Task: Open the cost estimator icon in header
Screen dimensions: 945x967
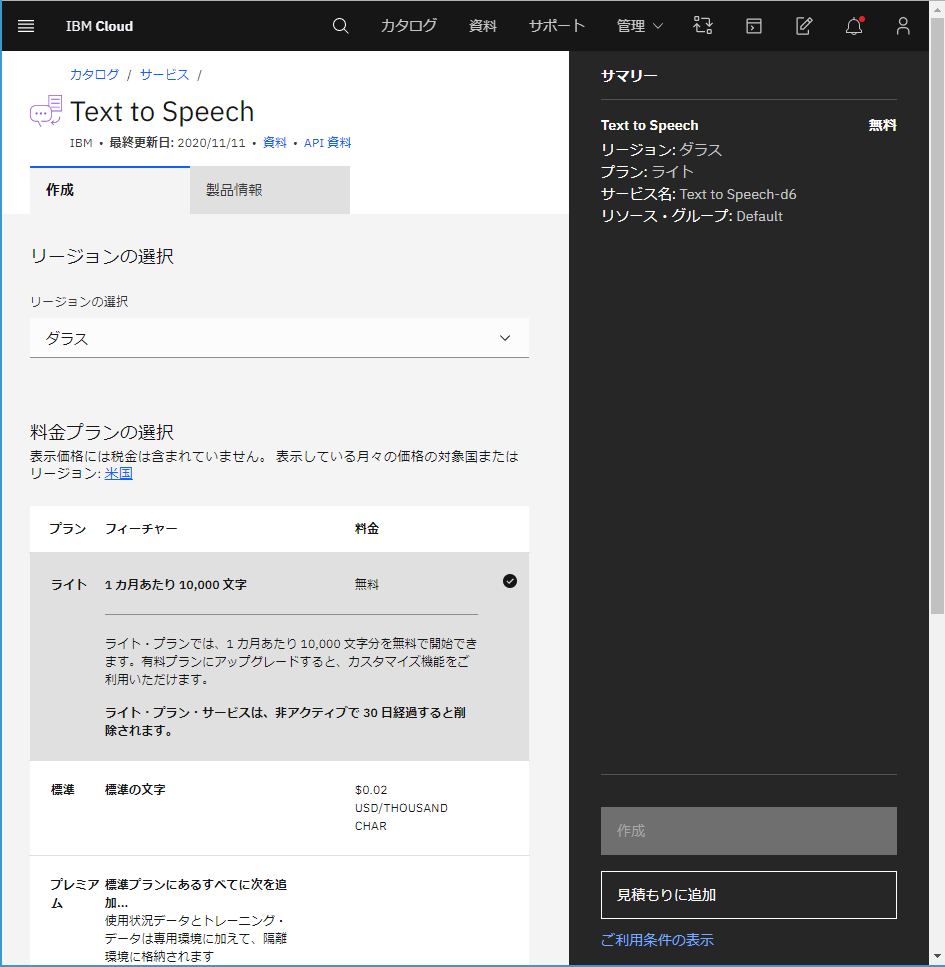Action: pyautogui.click(x=703, y=26)
